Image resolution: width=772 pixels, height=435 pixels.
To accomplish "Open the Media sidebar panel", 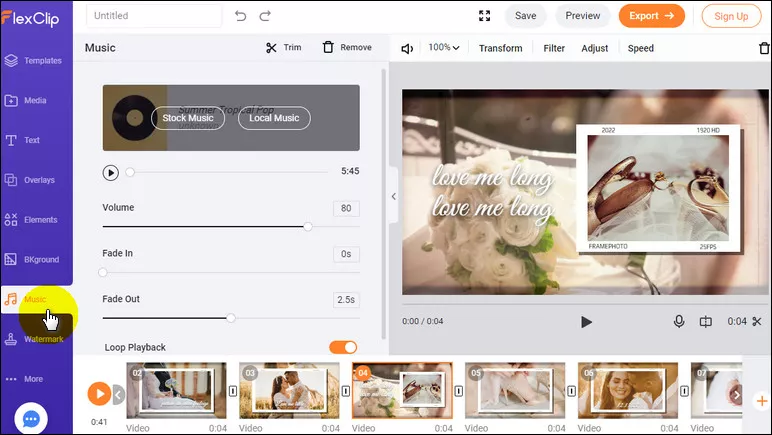I will [26, 100].
